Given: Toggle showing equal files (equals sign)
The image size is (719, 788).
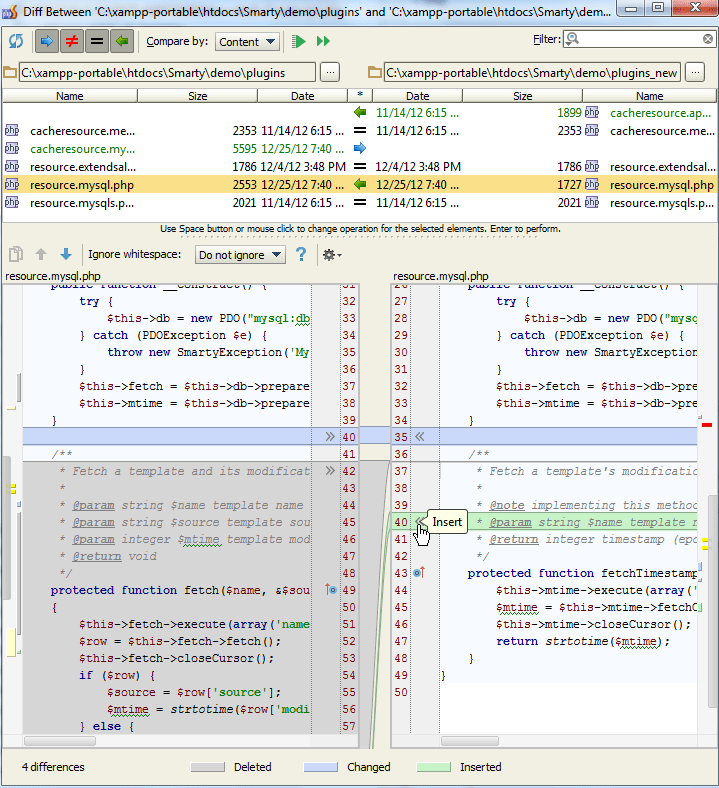Looking at the screenshot, I should coord(97,41).
